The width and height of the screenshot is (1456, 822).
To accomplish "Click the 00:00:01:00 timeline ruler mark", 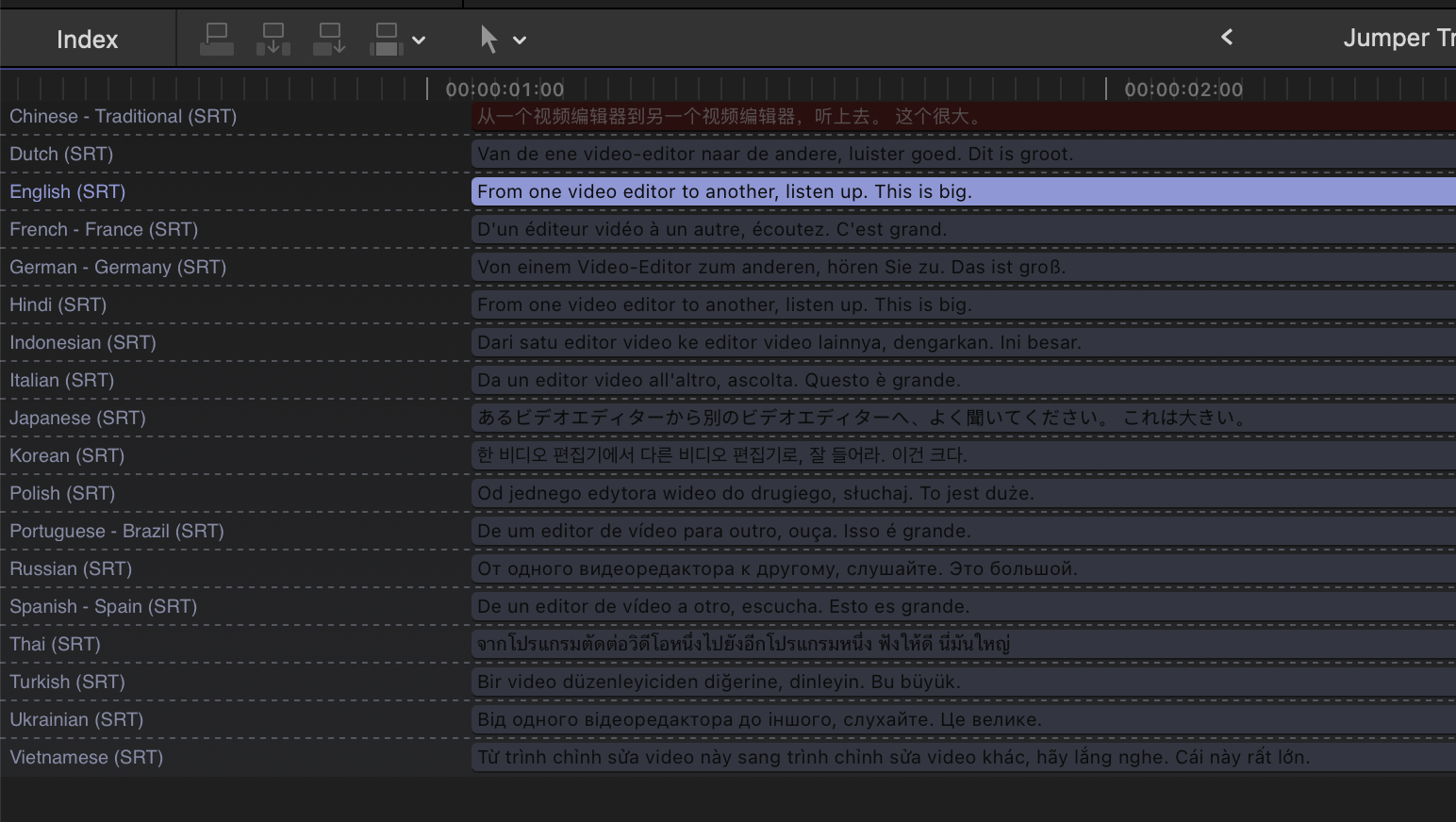I will (x=505, y=90).
